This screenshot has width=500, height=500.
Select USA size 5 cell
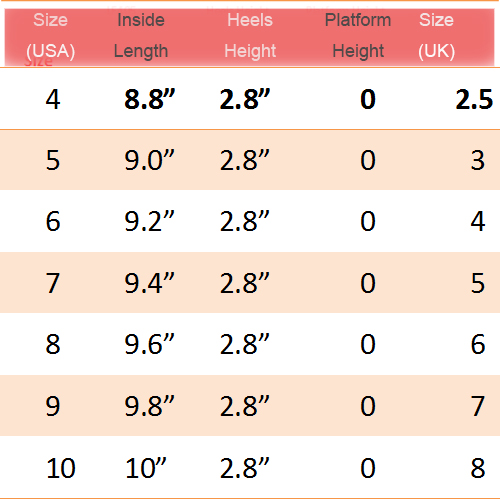(53, 160)
